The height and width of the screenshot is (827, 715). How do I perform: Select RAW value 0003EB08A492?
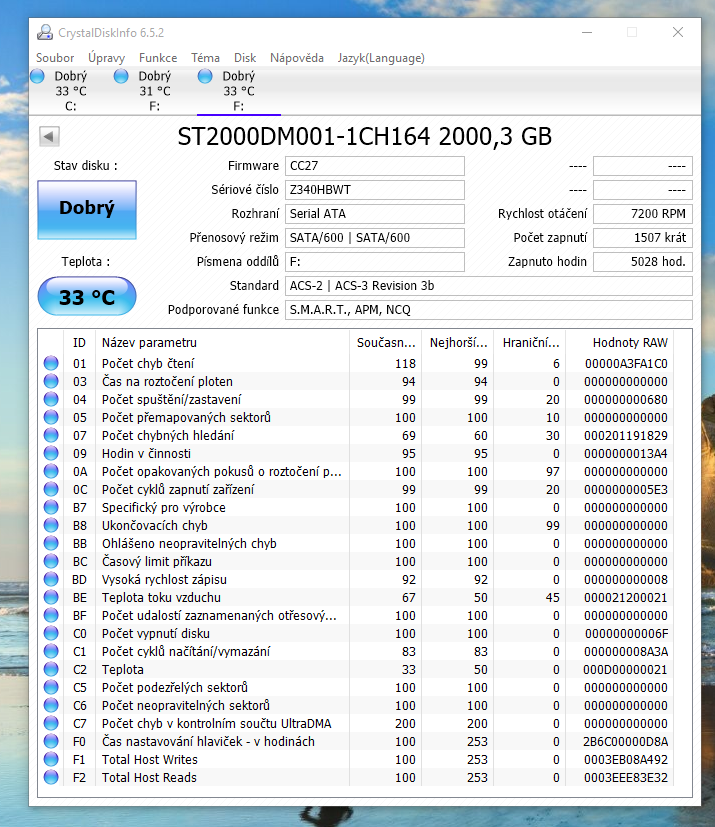click(x=626, y=759)
